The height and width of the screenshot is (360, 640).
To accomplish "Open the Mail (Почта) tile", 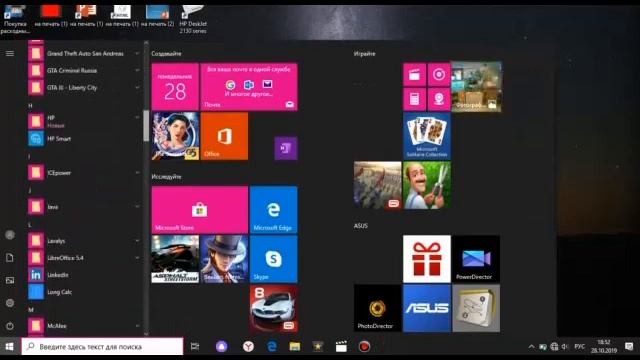I will [249, 87].
